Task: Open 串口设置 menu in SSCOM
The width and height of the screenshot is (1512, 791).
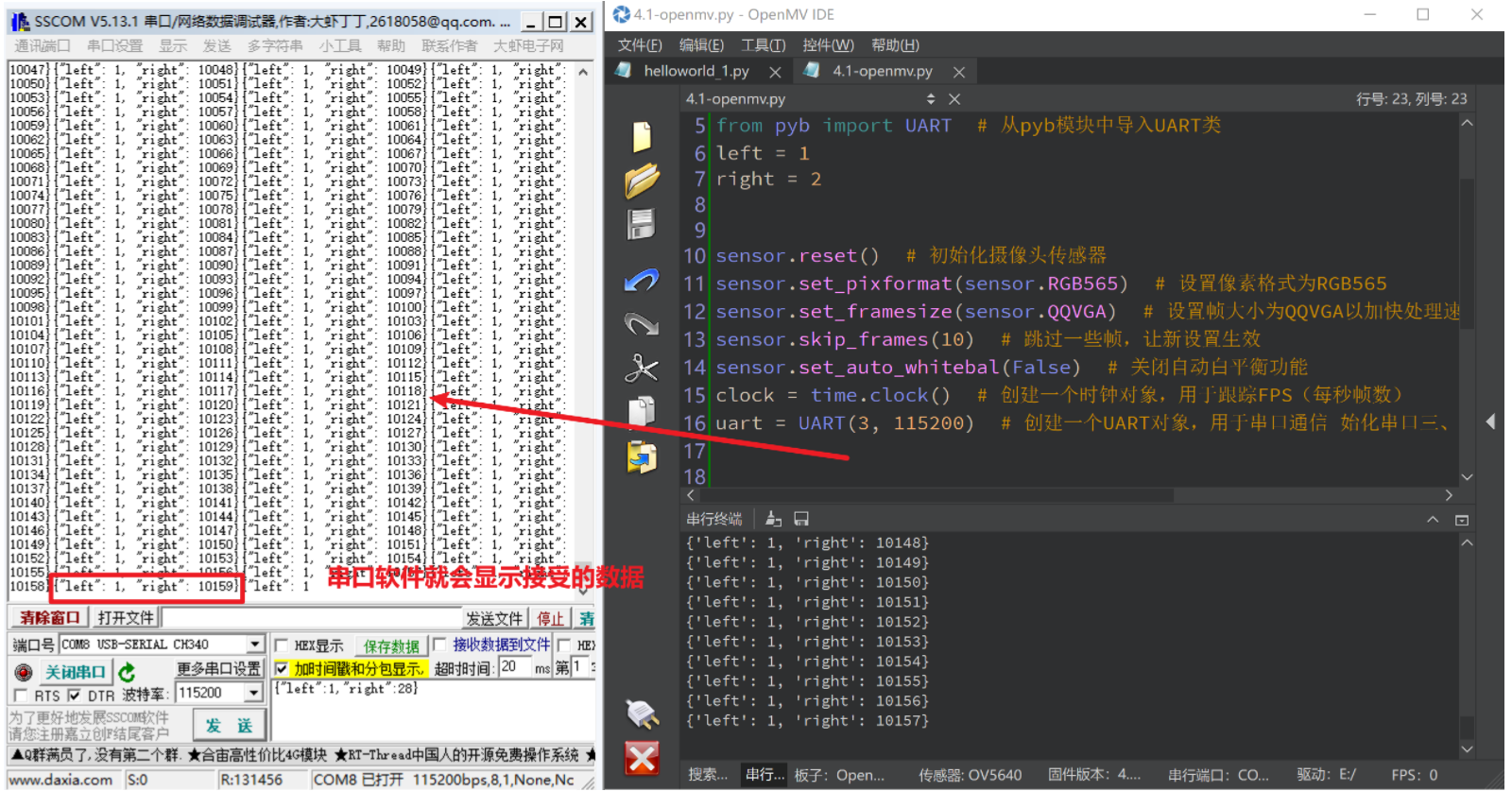Action: (x=114, y=45)
